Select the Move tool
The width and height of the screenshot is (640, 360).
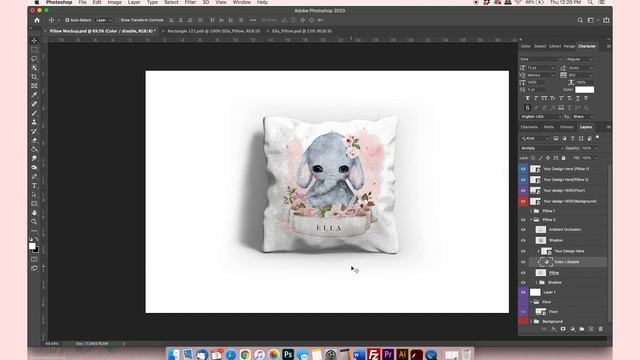pyautogui.click(x=34, y=40)
